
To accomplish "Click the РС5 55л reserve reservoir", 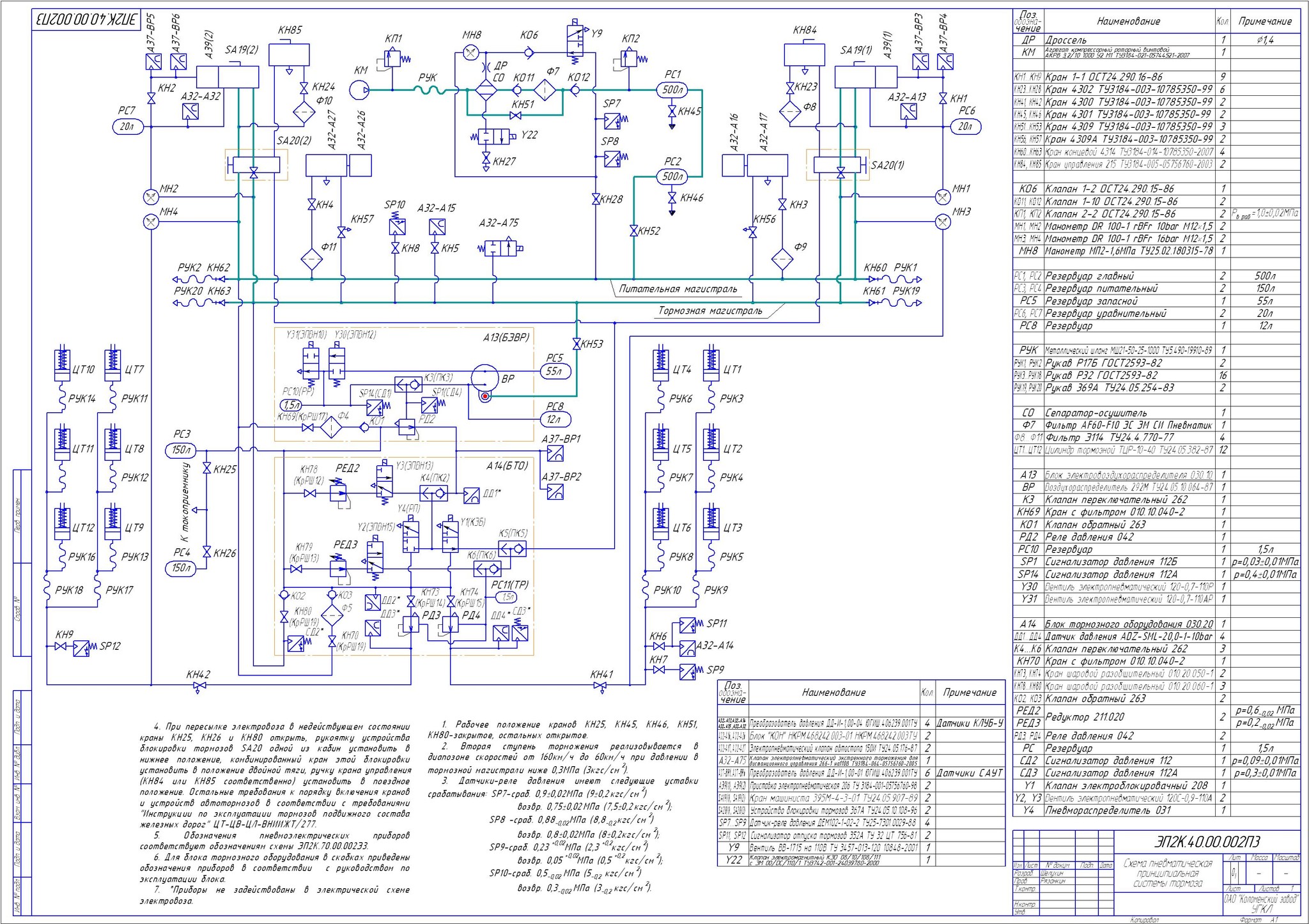I will (555, 371).
